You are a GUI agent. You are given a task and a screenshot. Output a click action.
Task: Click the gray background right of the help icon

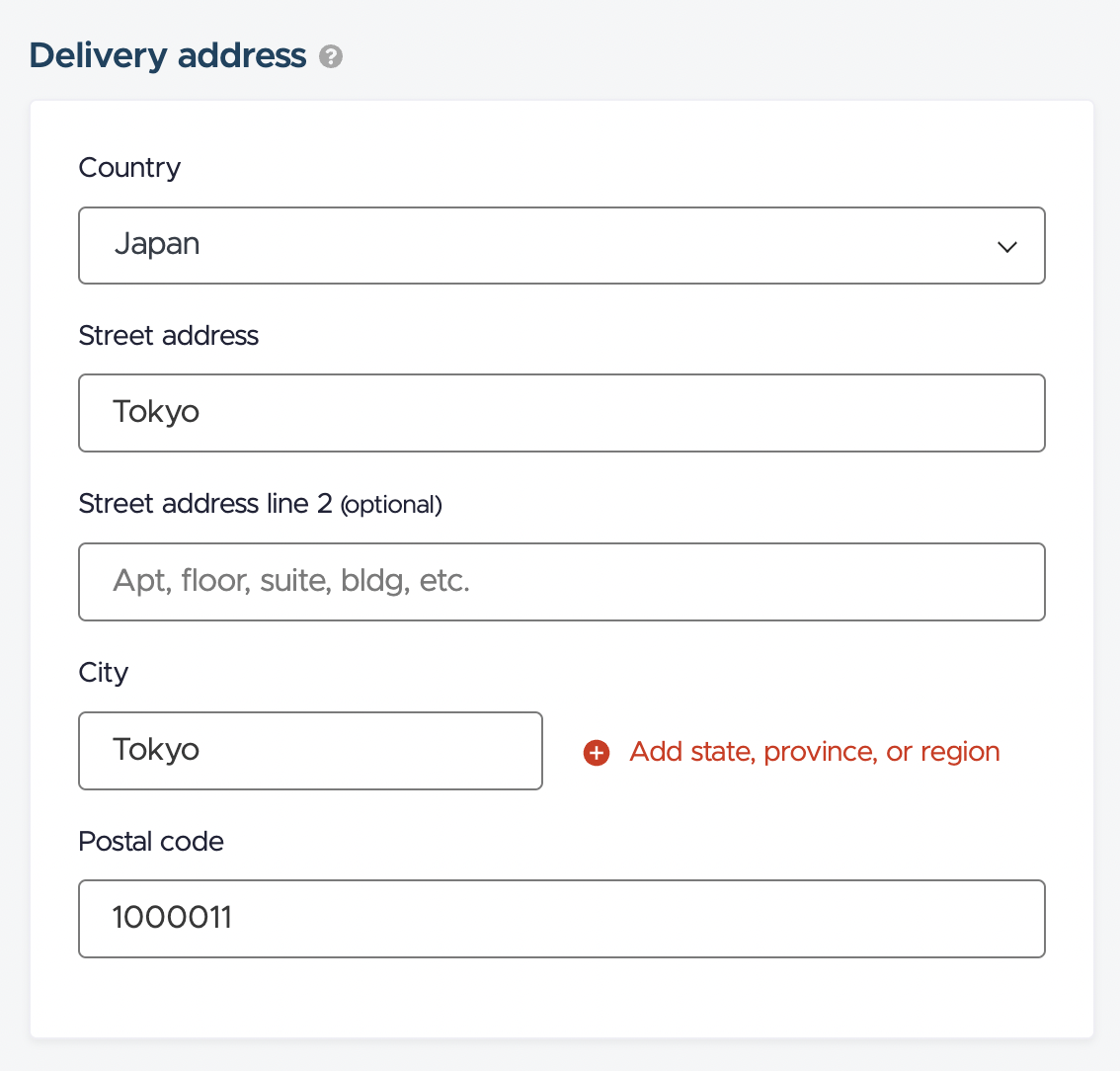click(714, 56)
